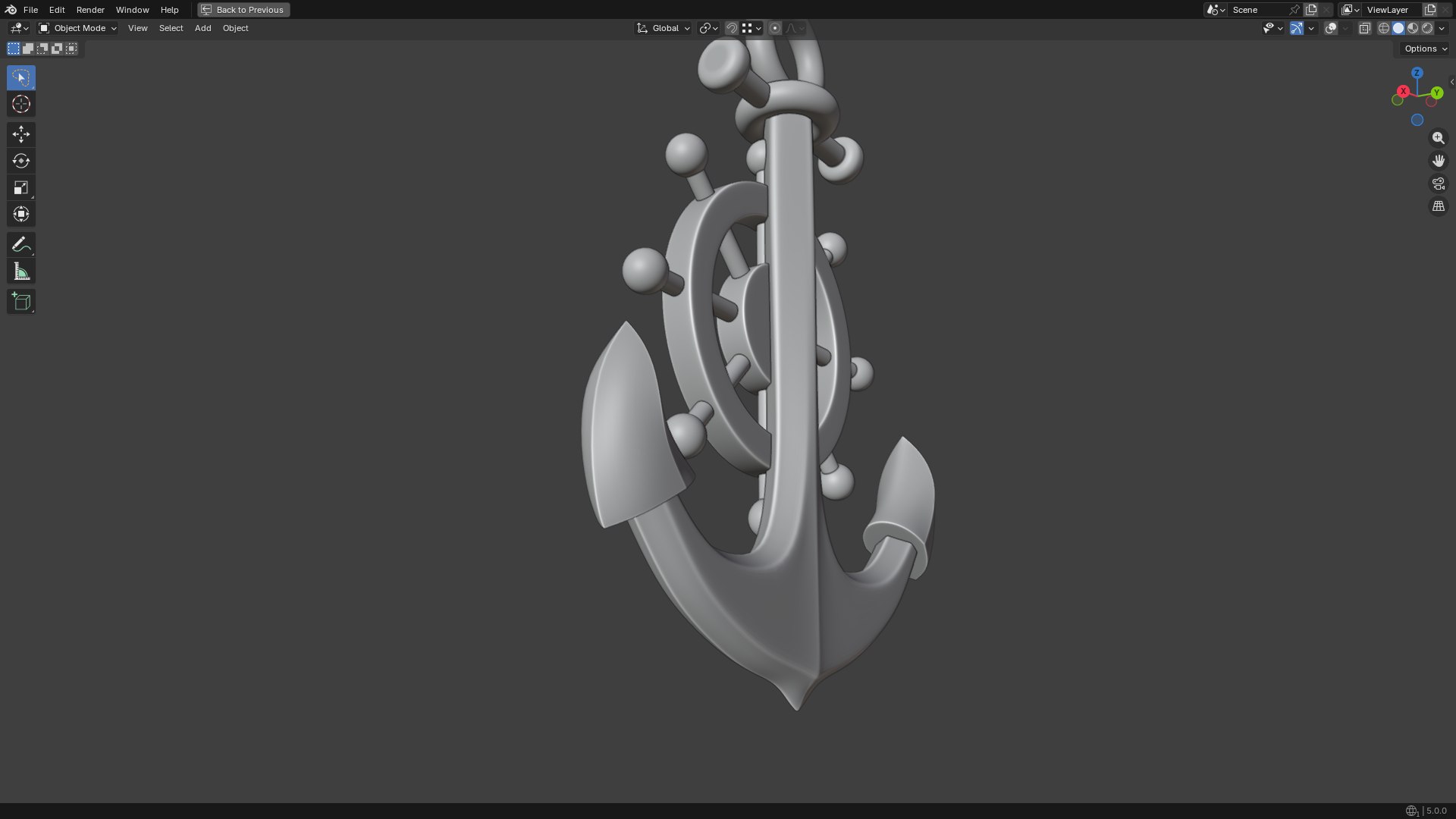Open the Select menu

171,28
